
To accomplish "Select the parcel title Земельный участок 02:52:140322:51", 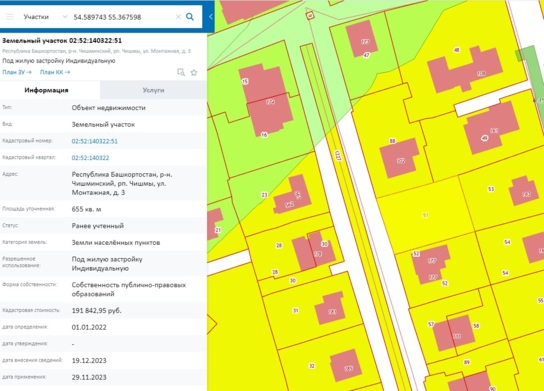I will [x=62, y=41].
